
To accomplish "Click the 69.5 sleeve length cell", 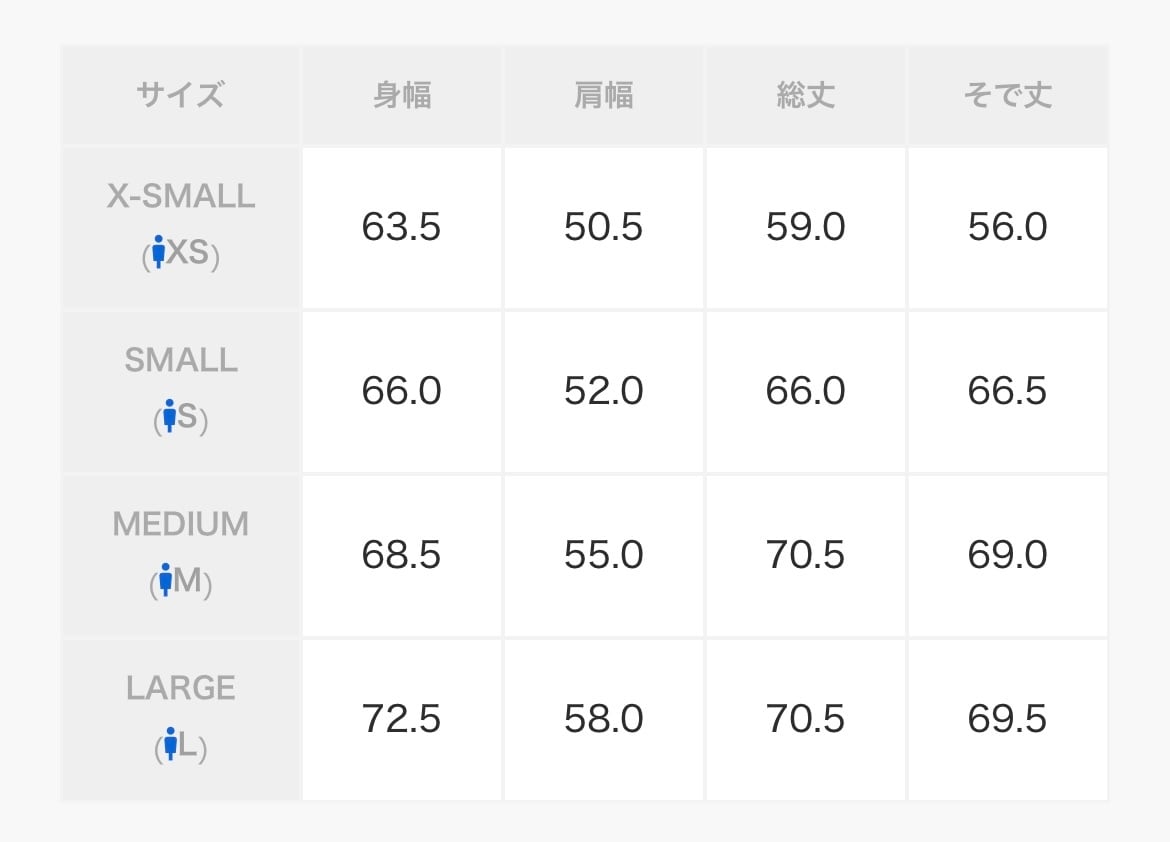I will tap(1008, 719).
